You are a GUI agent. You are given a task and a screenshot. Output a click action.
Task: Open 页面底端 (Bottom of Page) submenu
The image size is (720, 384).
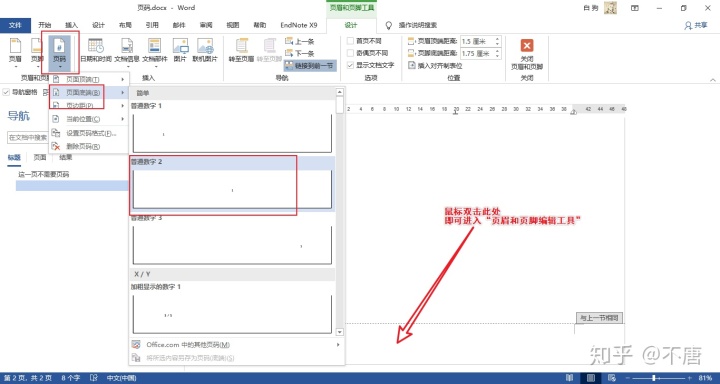point(88,93)
